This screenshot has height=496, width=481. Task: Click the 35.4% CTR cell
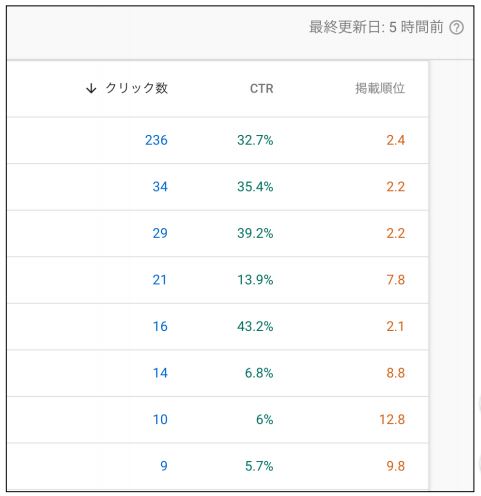(x=255, y=187)
